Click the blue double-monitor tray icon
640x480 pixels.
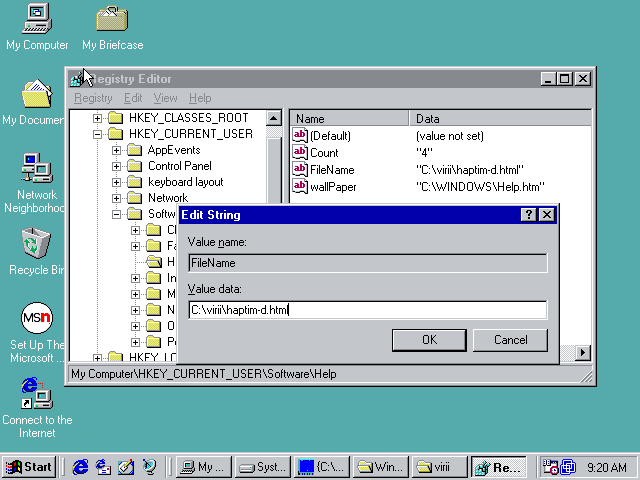click(x=568, y=467)
